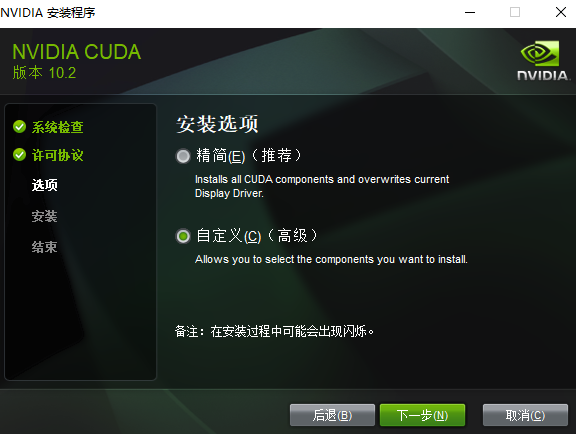
Task: Select the 精简(E) express radio button
Action: 183,156
